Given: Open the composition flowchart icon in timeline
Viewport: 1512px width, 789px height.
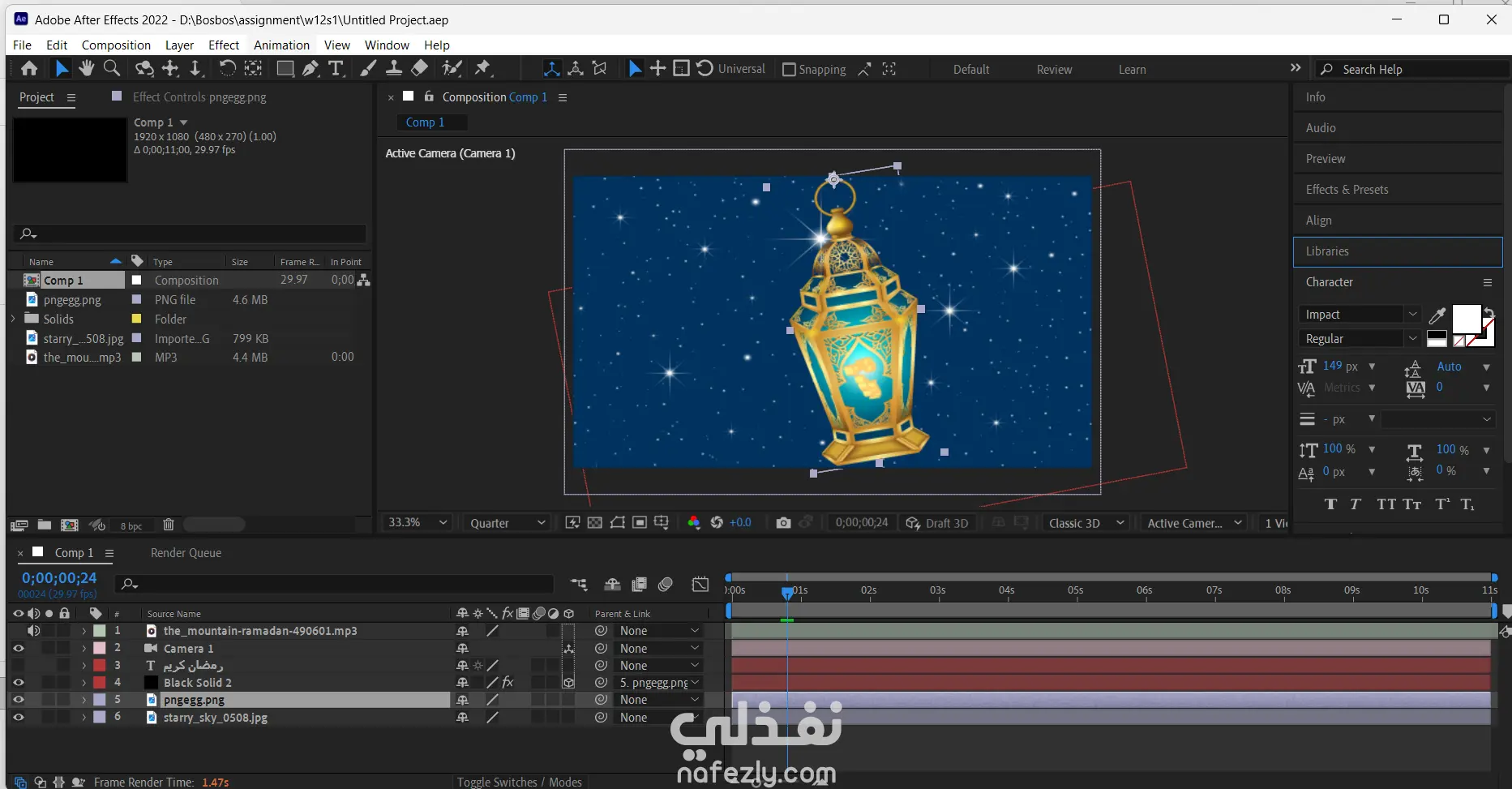Looking at the screenshot, I should [579, 584].
